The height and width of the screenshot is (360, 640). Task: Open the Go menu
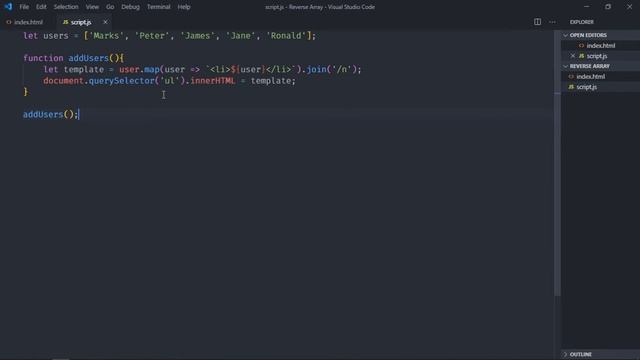tap(110, 7)
